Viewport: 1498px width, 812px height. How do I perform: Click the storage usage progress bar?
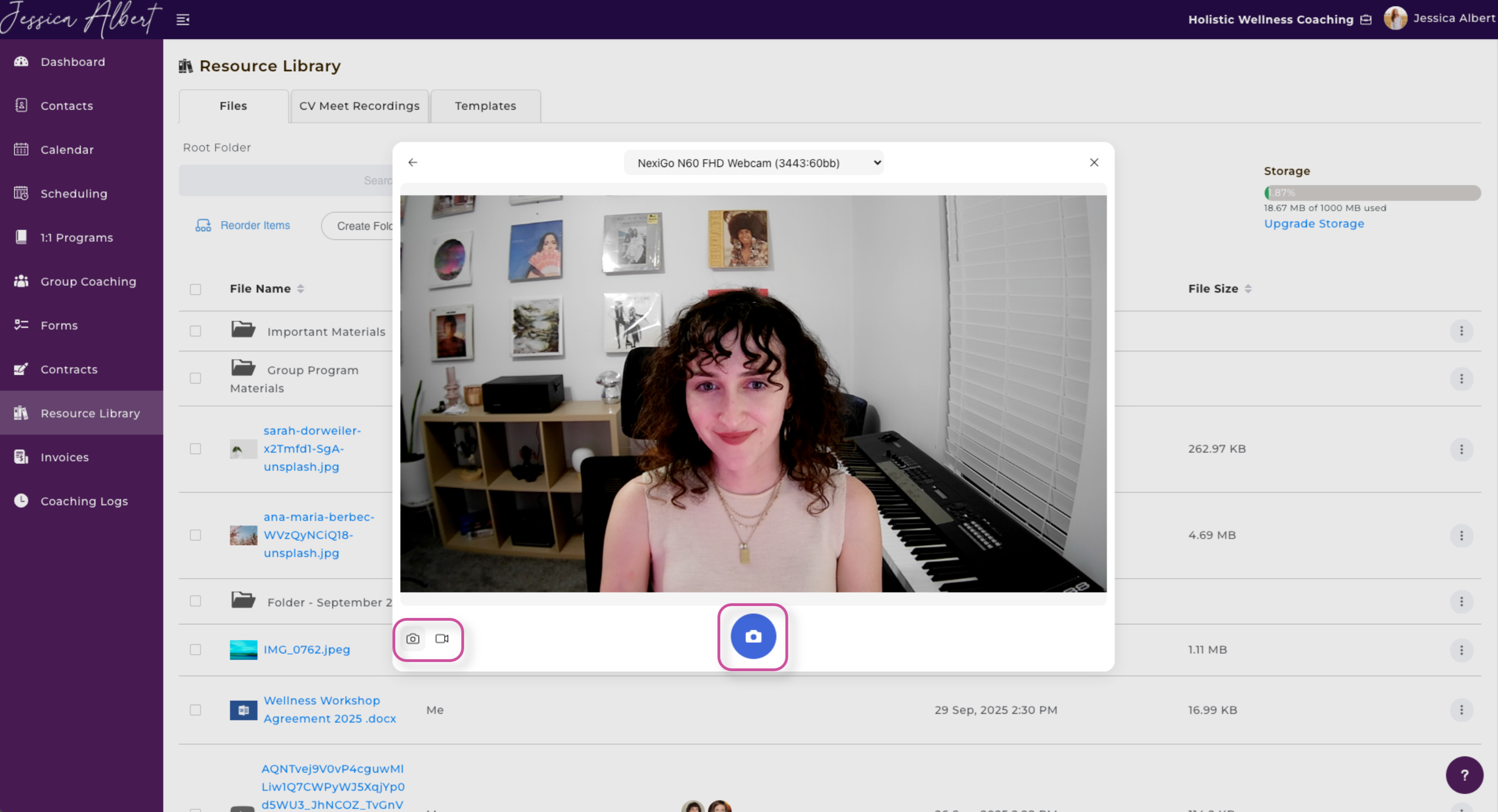(x=1371, y=193)
